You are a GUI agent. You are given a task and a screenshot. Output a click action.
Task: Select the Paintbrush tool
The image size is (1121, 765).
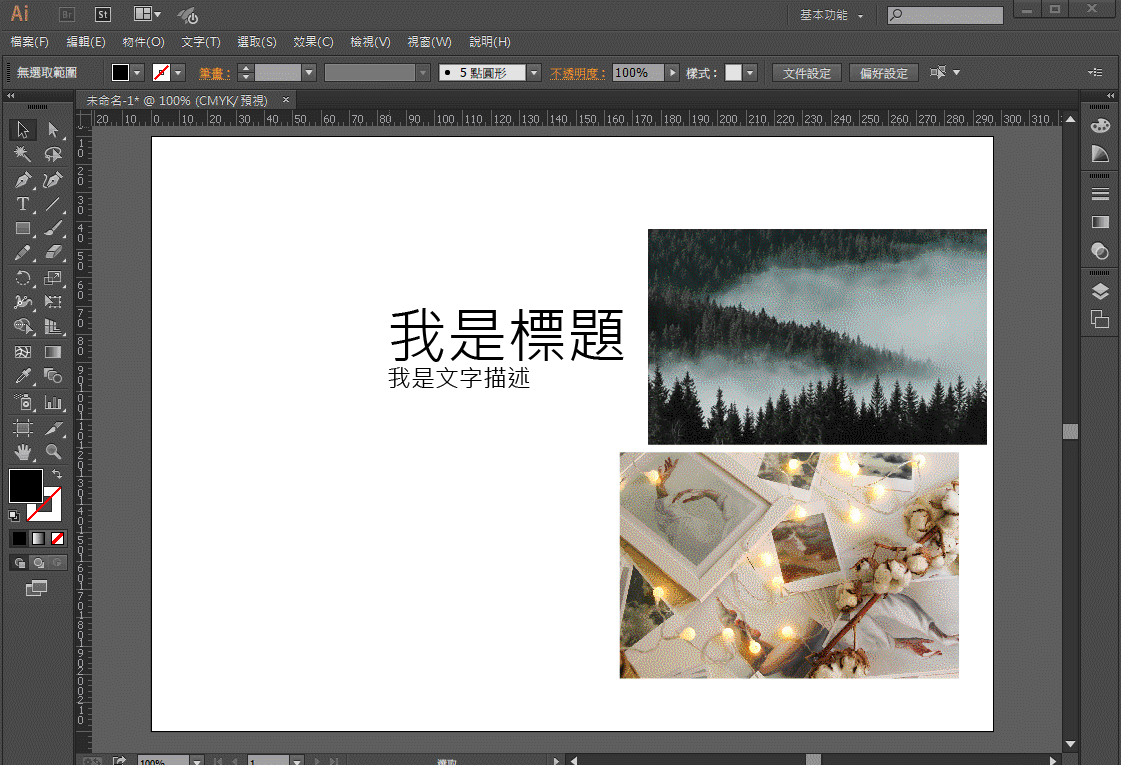pyautogui.click(x=53, y=228)
